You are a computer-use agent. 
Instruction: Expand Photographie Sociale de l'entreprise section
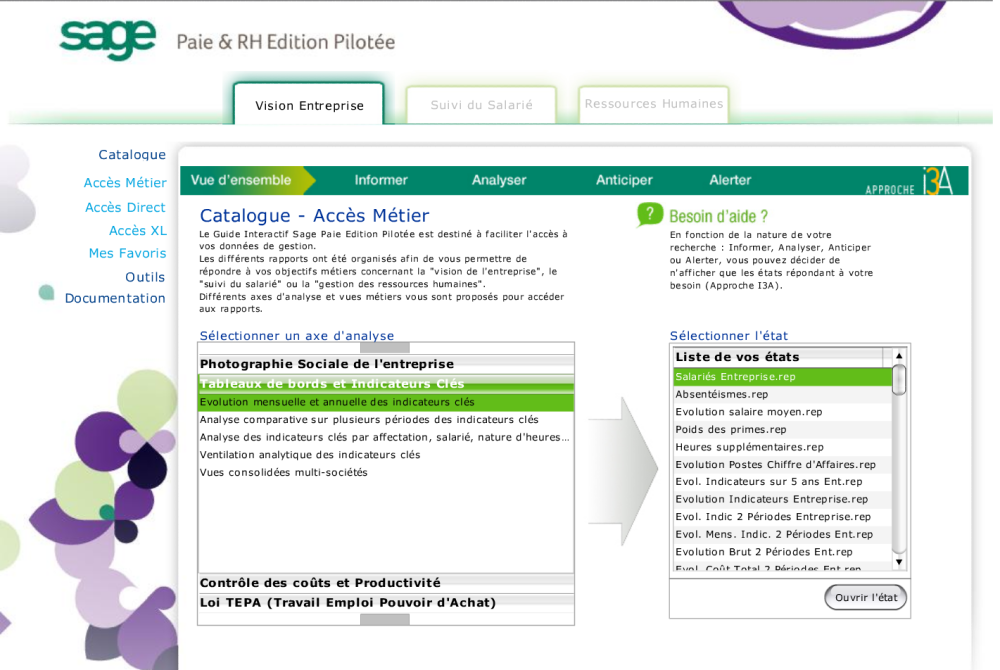tap(386, 364)
